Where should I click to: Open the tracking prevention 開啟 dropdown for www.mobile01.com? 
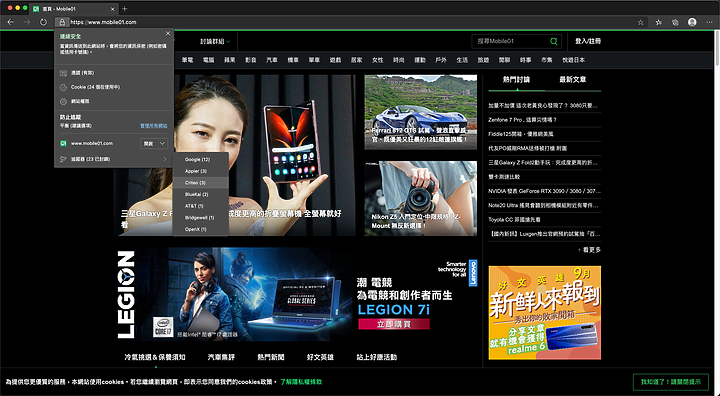[154, 144]
